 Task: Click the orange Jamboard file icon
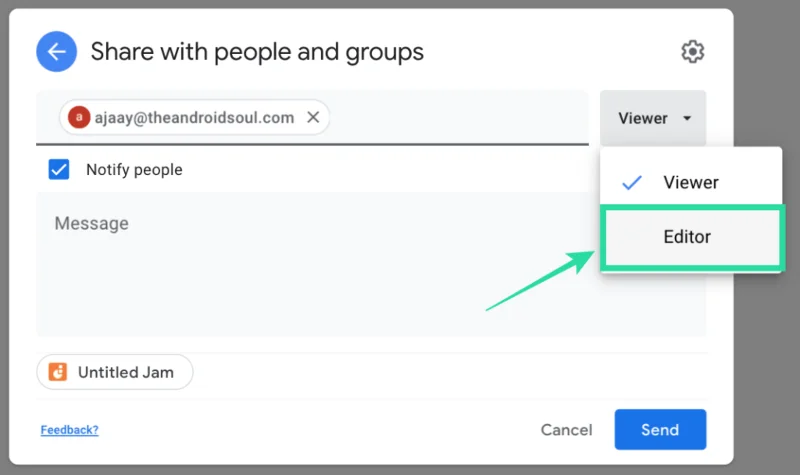58,372
